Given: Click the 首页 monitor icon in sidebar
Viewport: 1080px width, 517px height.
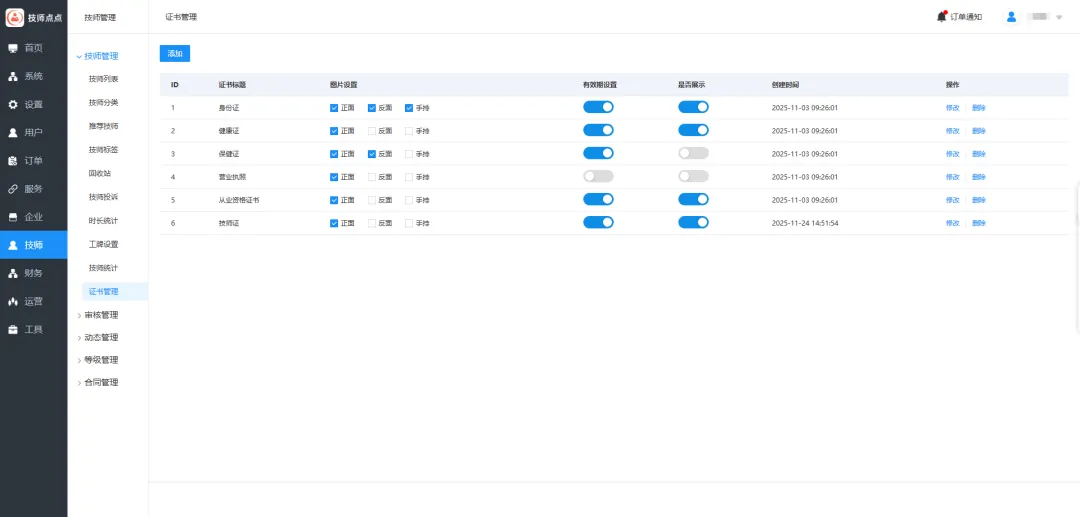Looking at the screenshot, I should click(x=13, y=48).
